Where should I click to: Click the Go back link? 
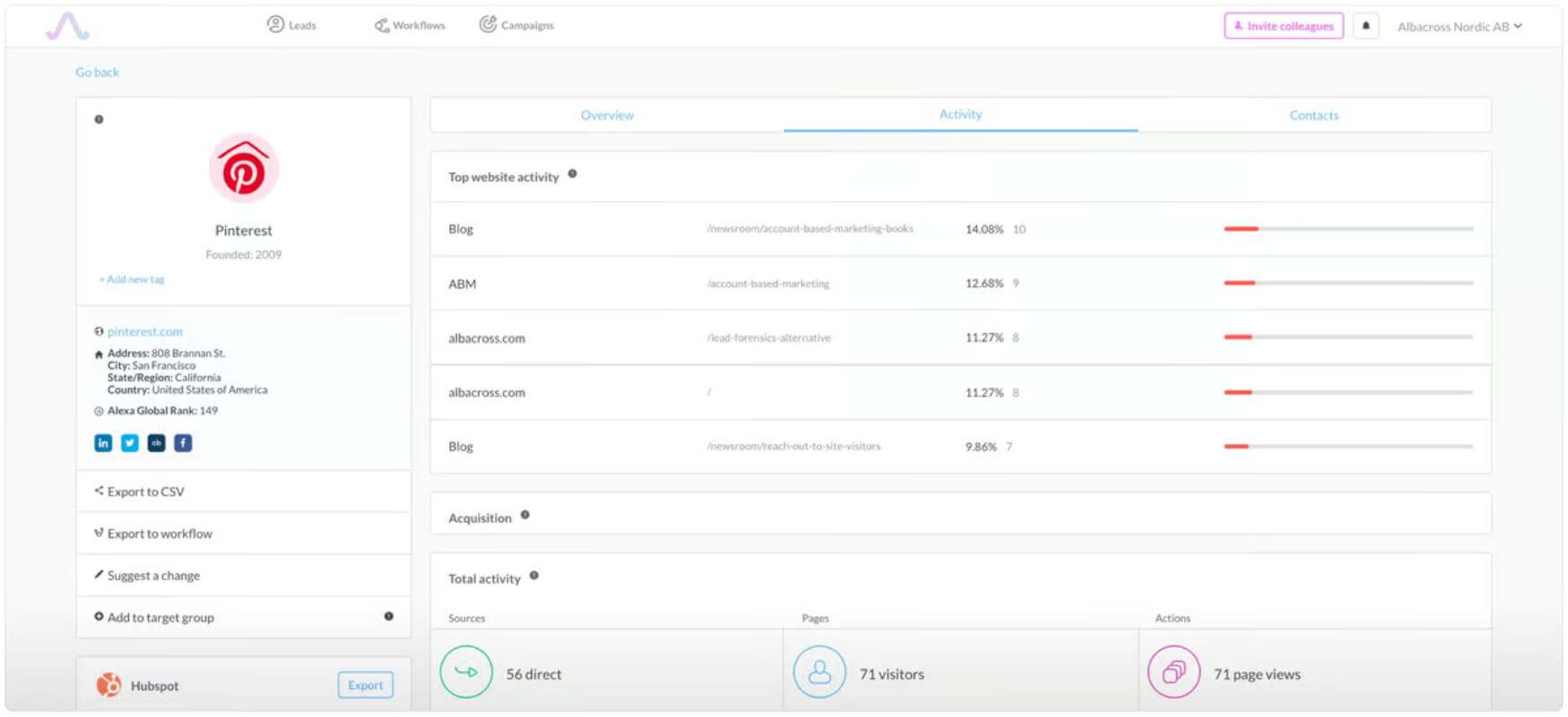97,73
